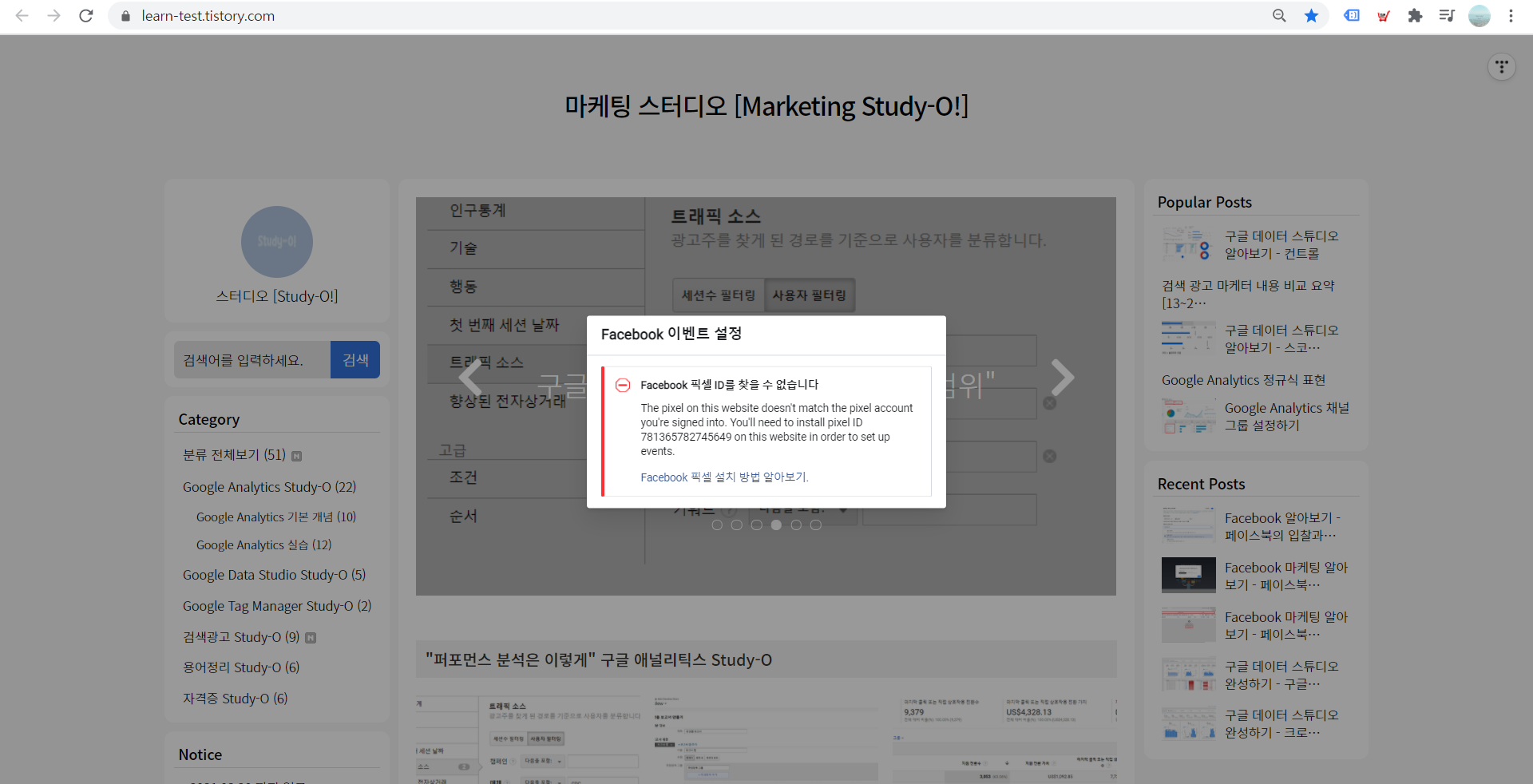1533x784 pixels.
Task: Open recent post 구글 데이터 스튜디오 완성하기 - 크로…
Action: click(x=1281, y=724)
